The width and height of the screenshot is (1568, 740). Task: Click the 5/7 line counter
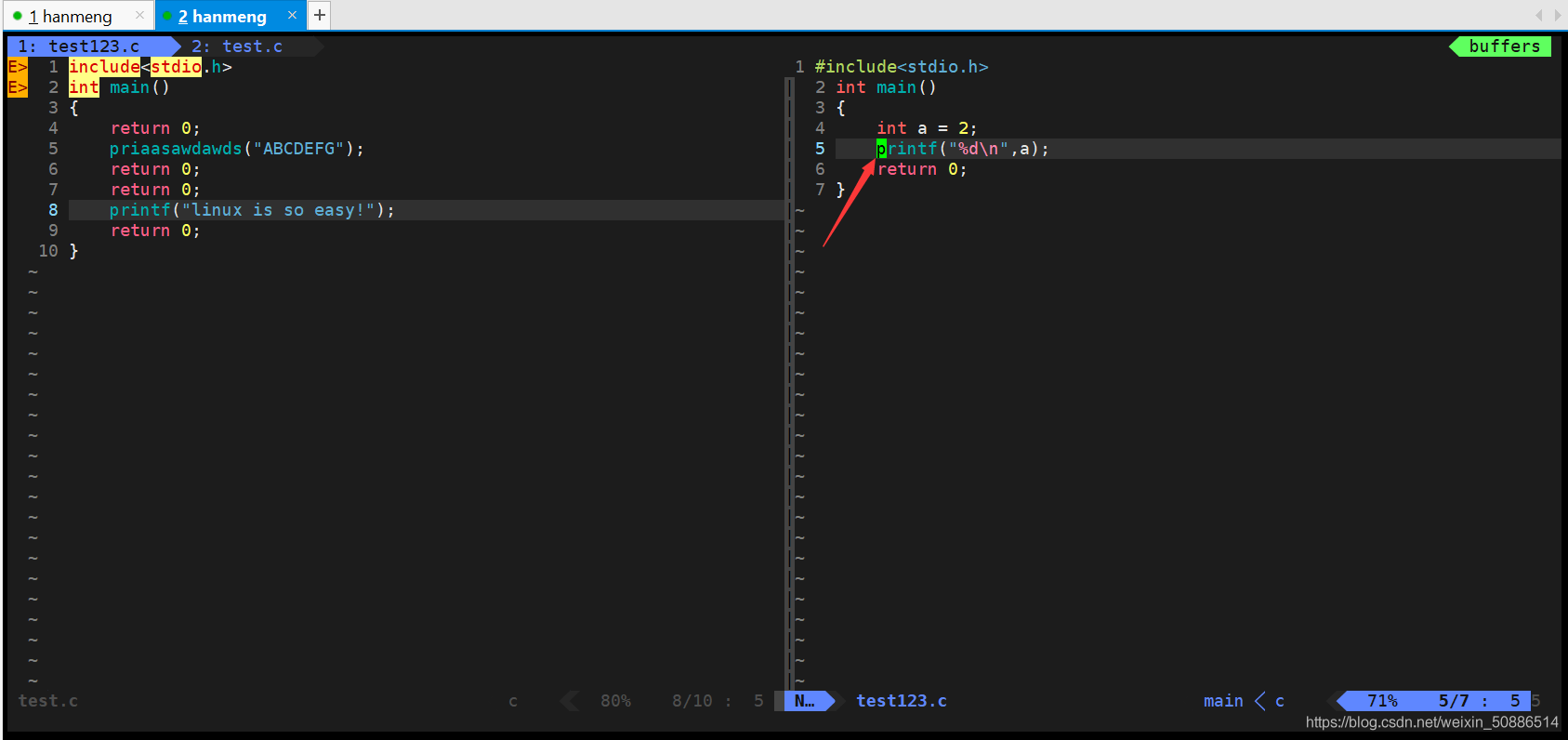pyautogui.click(x=1454, y=701)
